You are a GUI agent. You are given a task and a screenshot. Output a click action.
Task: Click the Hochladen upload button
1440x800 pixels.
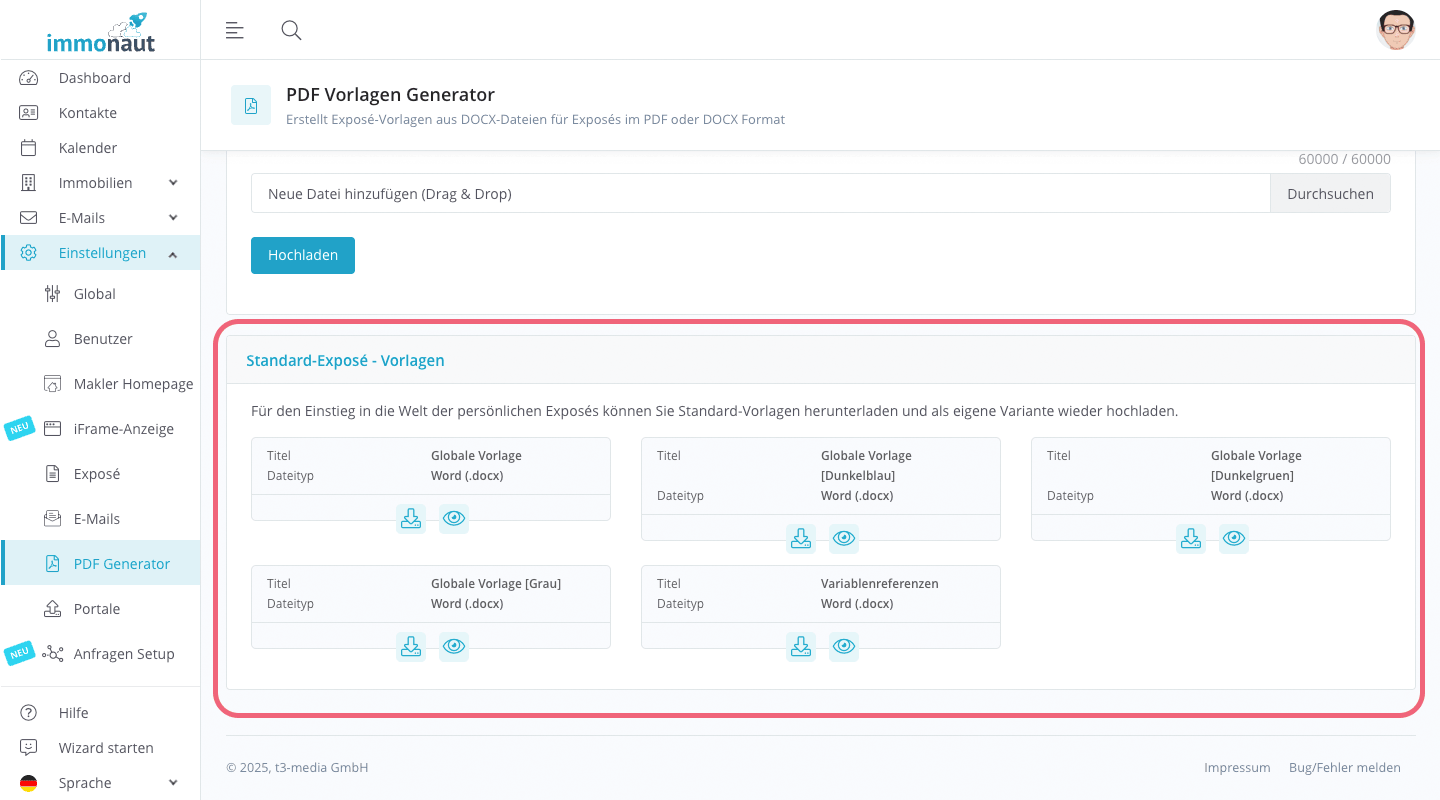pos(303,255)
